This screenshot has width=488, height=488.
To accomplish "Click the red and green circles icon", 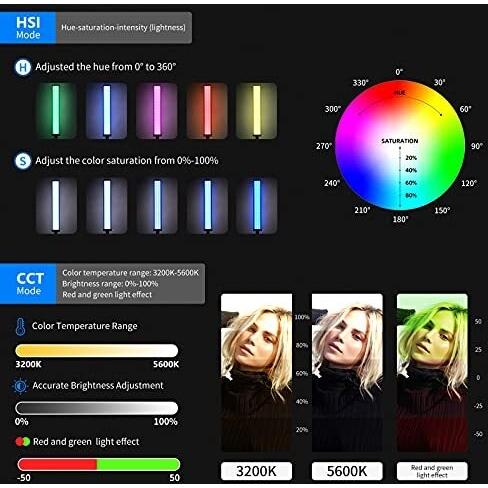I will (x=23, y=442).
